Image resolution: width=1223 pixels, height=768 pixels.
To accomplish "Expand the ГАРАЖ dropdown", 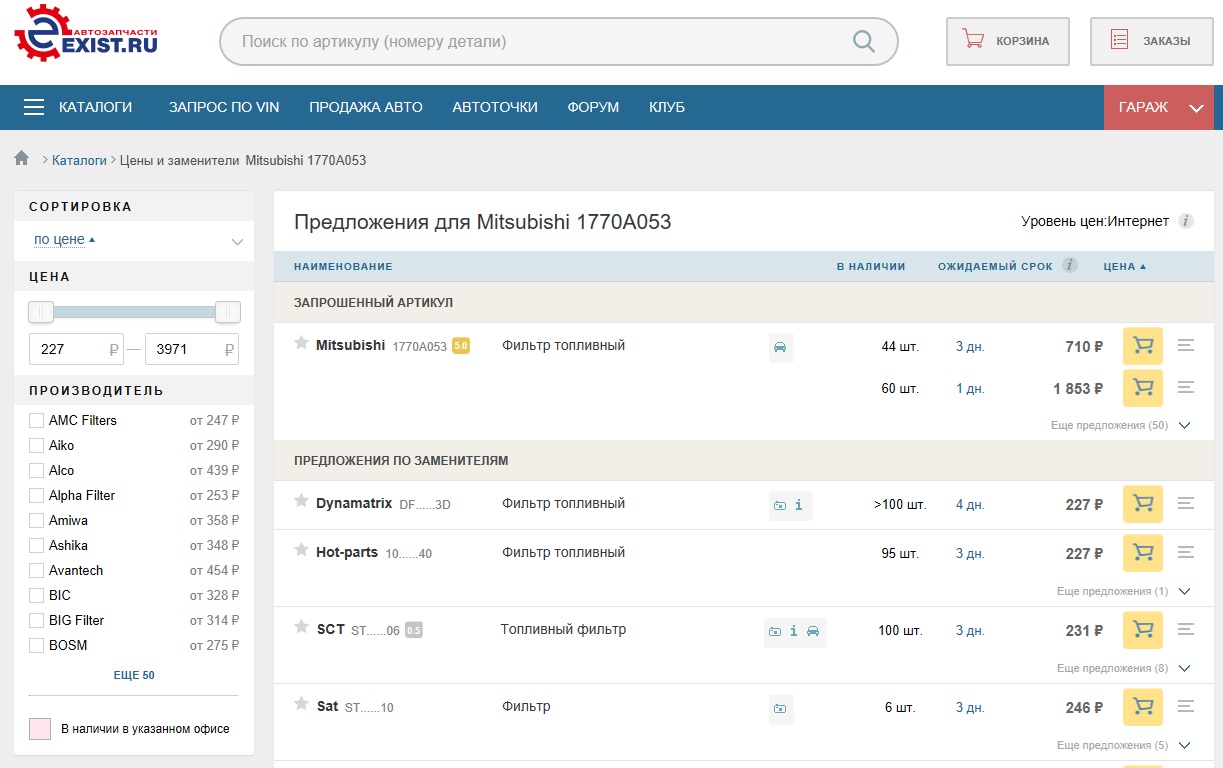I will 1196,108.
